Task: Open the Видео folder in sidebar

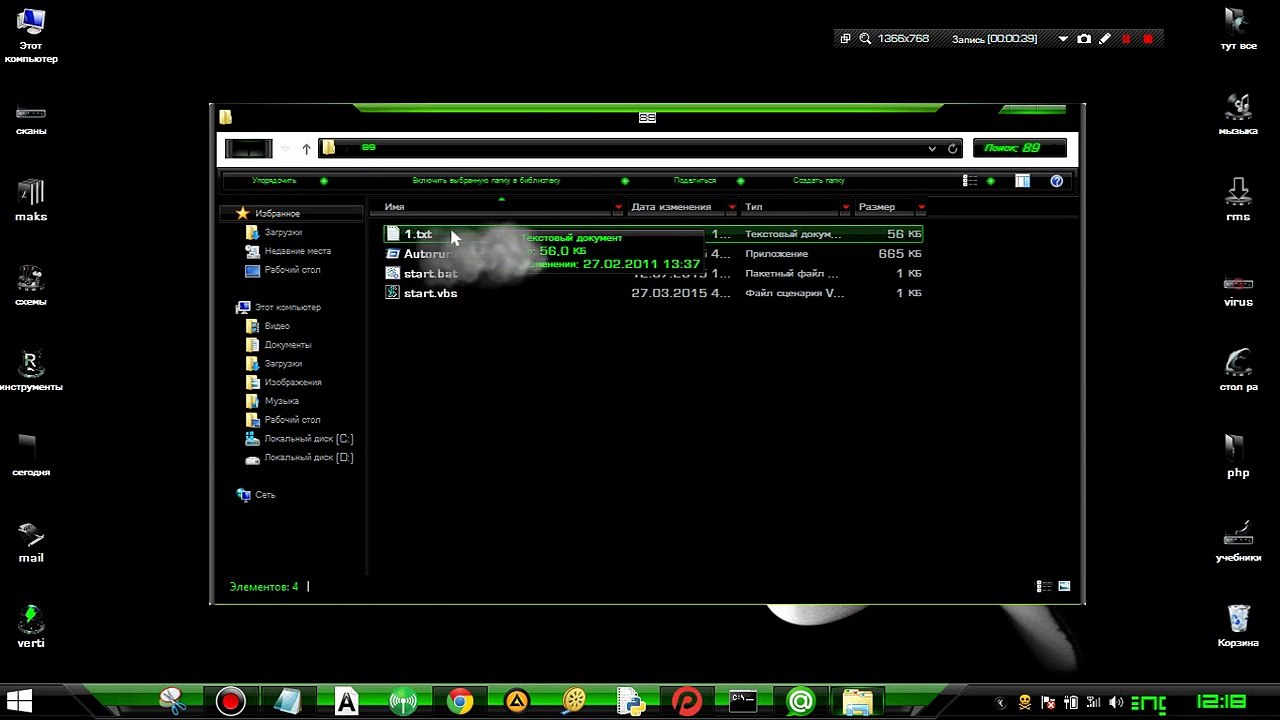Action: pos(277,326)
